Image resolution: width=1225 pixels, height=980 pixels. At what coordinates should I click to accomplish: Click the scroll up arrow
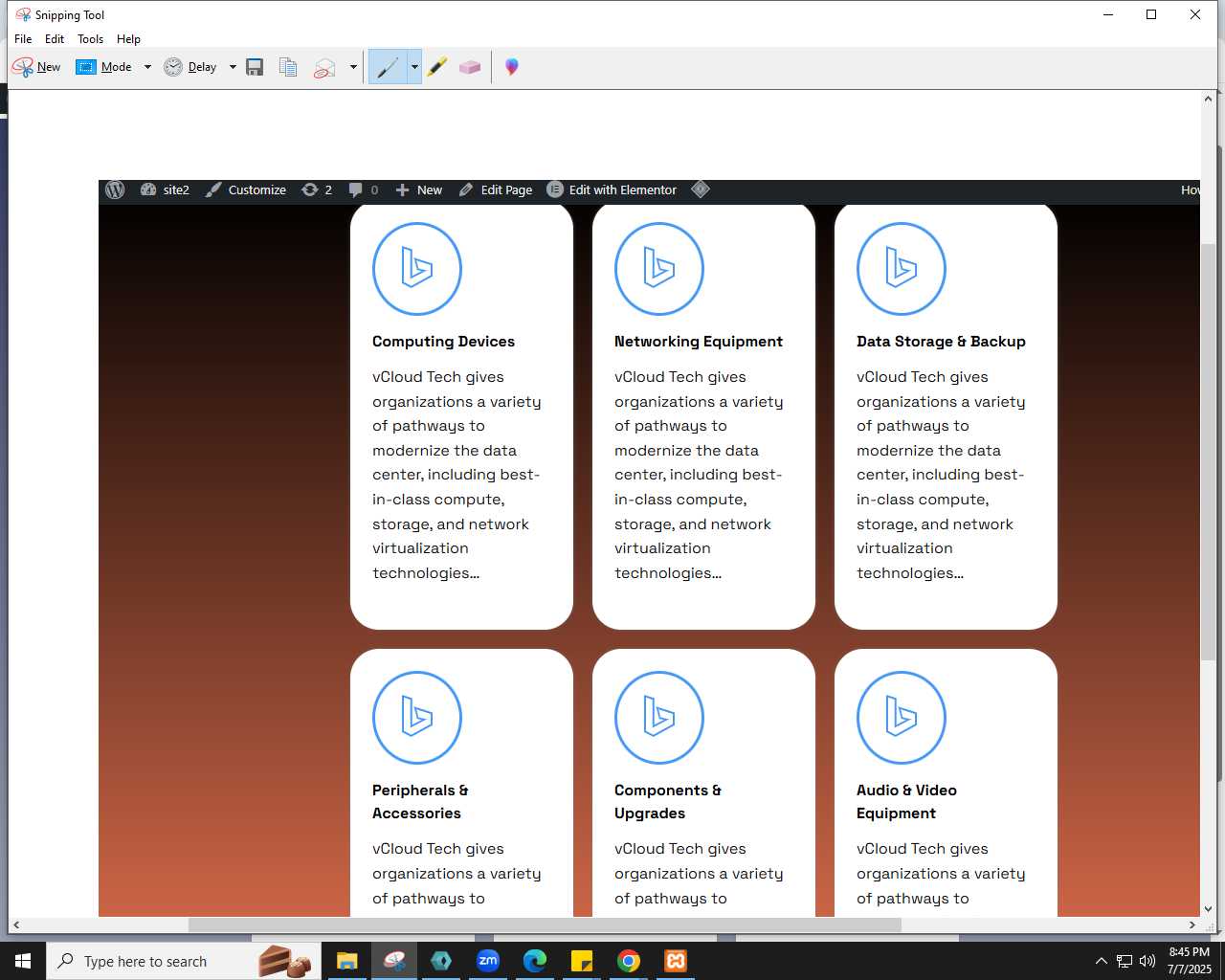click(x=1208, y=99)
